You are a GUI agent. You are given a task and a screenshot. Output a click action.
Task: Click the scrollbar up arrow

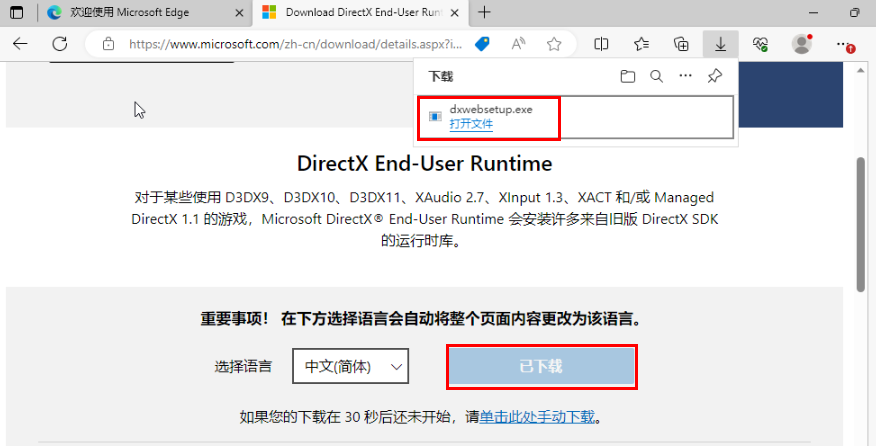point(860,71)
